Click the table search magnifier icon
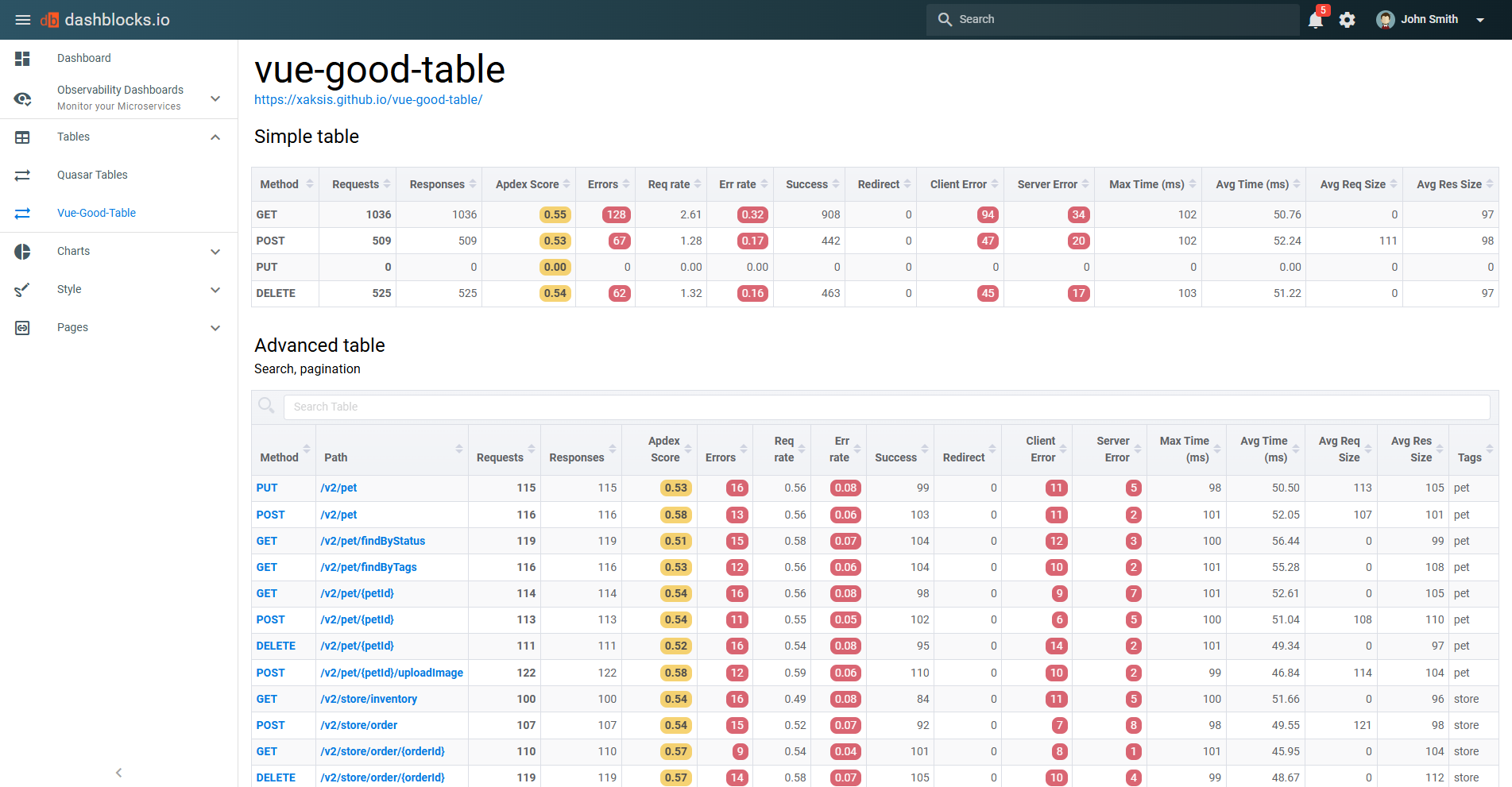The width and height of the screenshot is (1512, 787). click(267, 406)
